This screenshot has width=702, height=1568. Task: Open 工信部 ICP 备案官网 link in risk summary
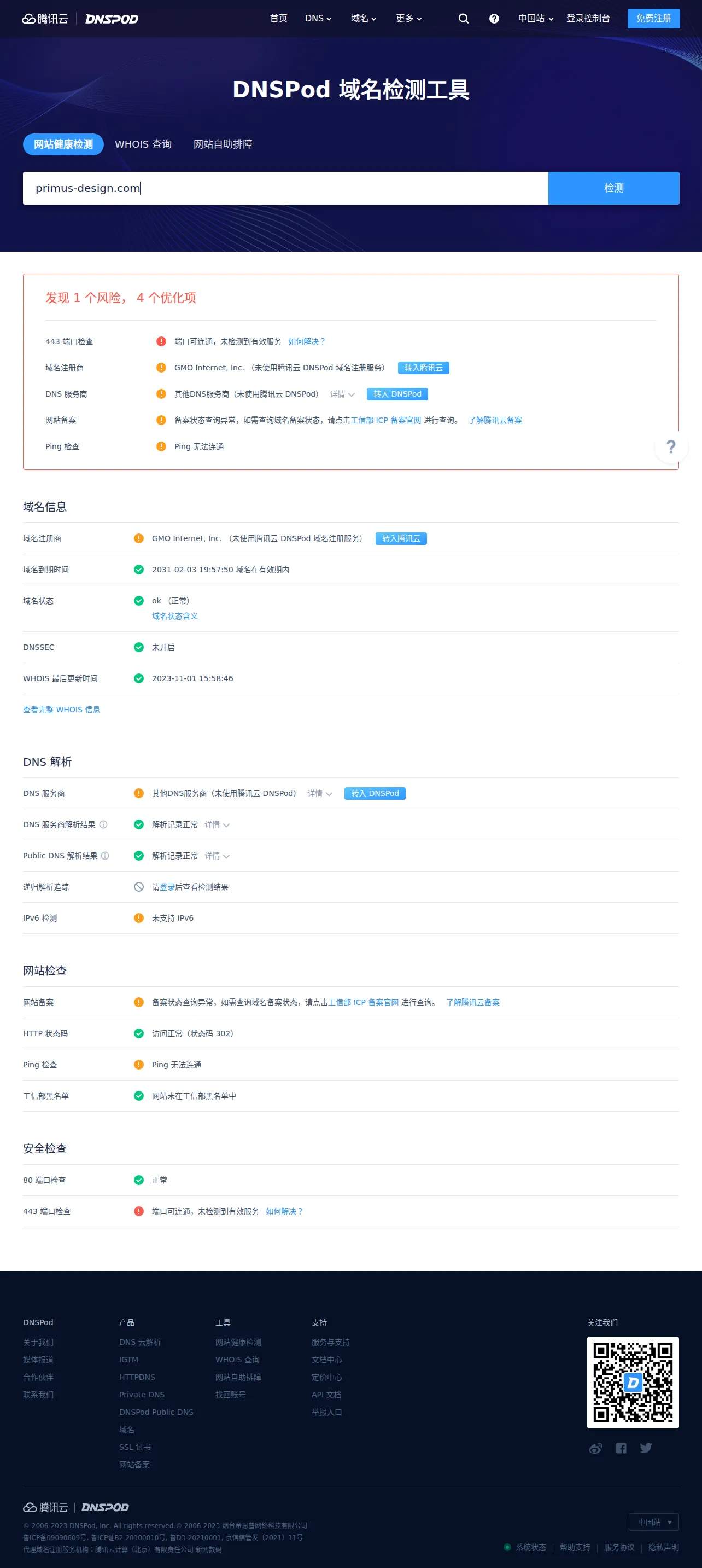coord(387,420)
